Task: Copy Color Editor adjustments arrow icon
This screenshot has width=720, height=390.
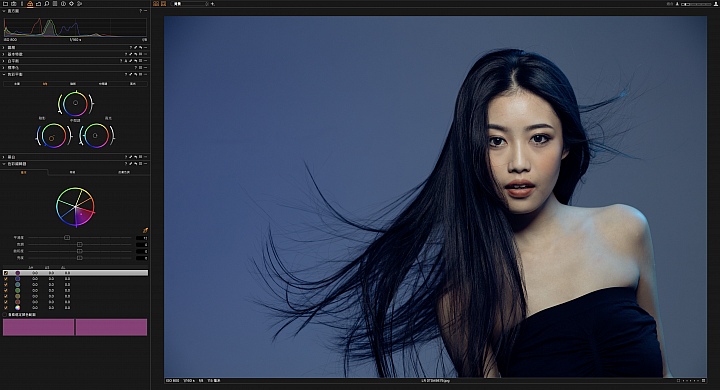Action: click(x=130, y=164)
